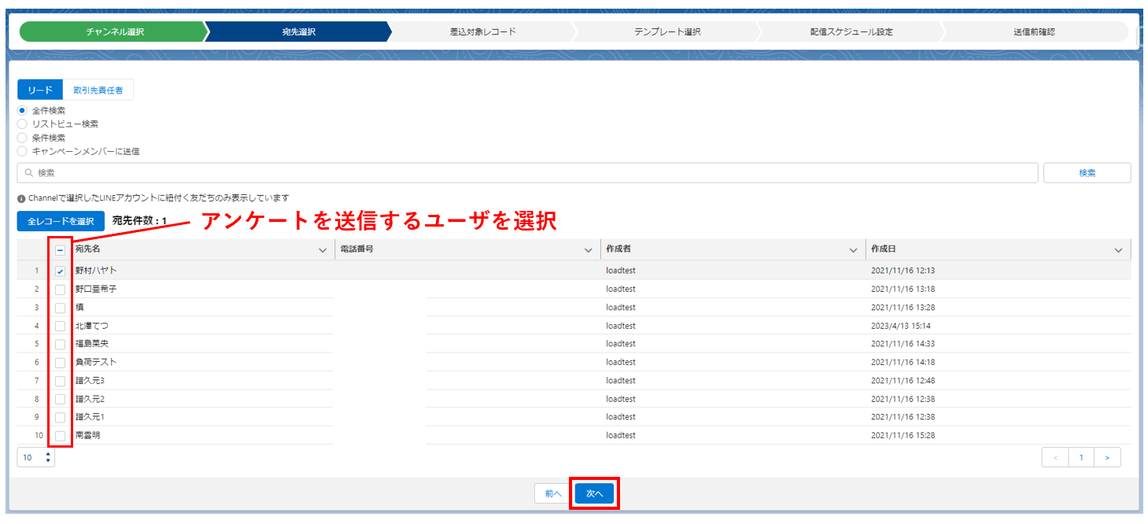Check the box for row 9 recipient
Screen dimensions: 1148x524
[x=60, y=417]
